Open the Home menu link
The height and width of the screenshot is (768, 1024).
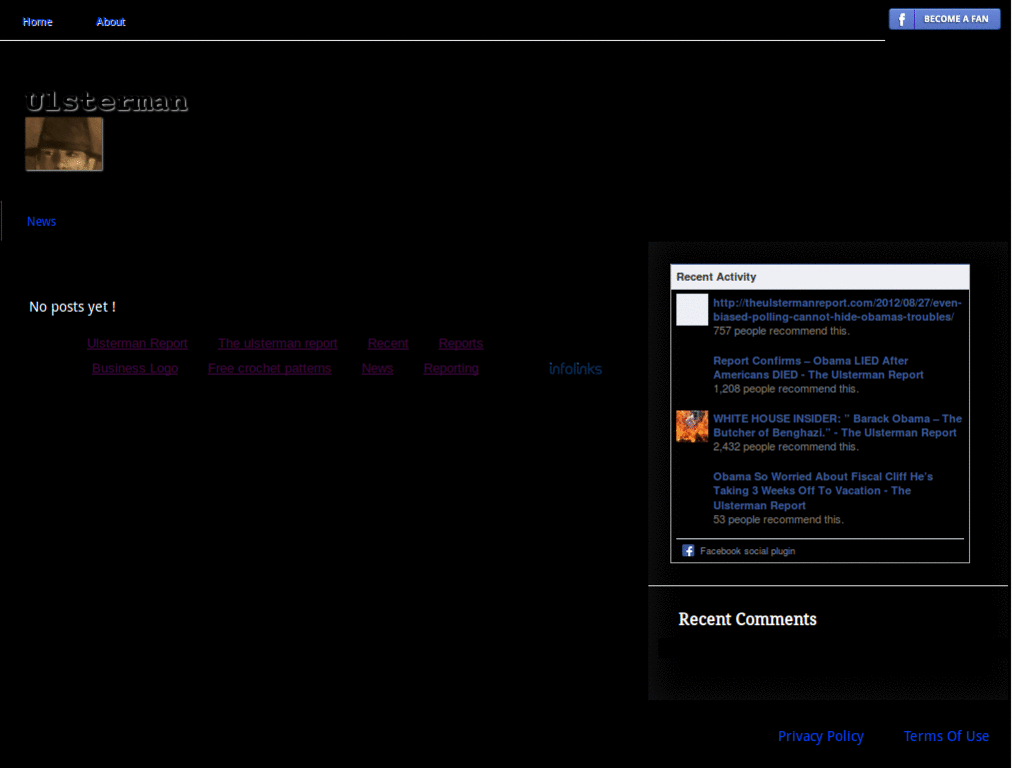click(37, 22)
